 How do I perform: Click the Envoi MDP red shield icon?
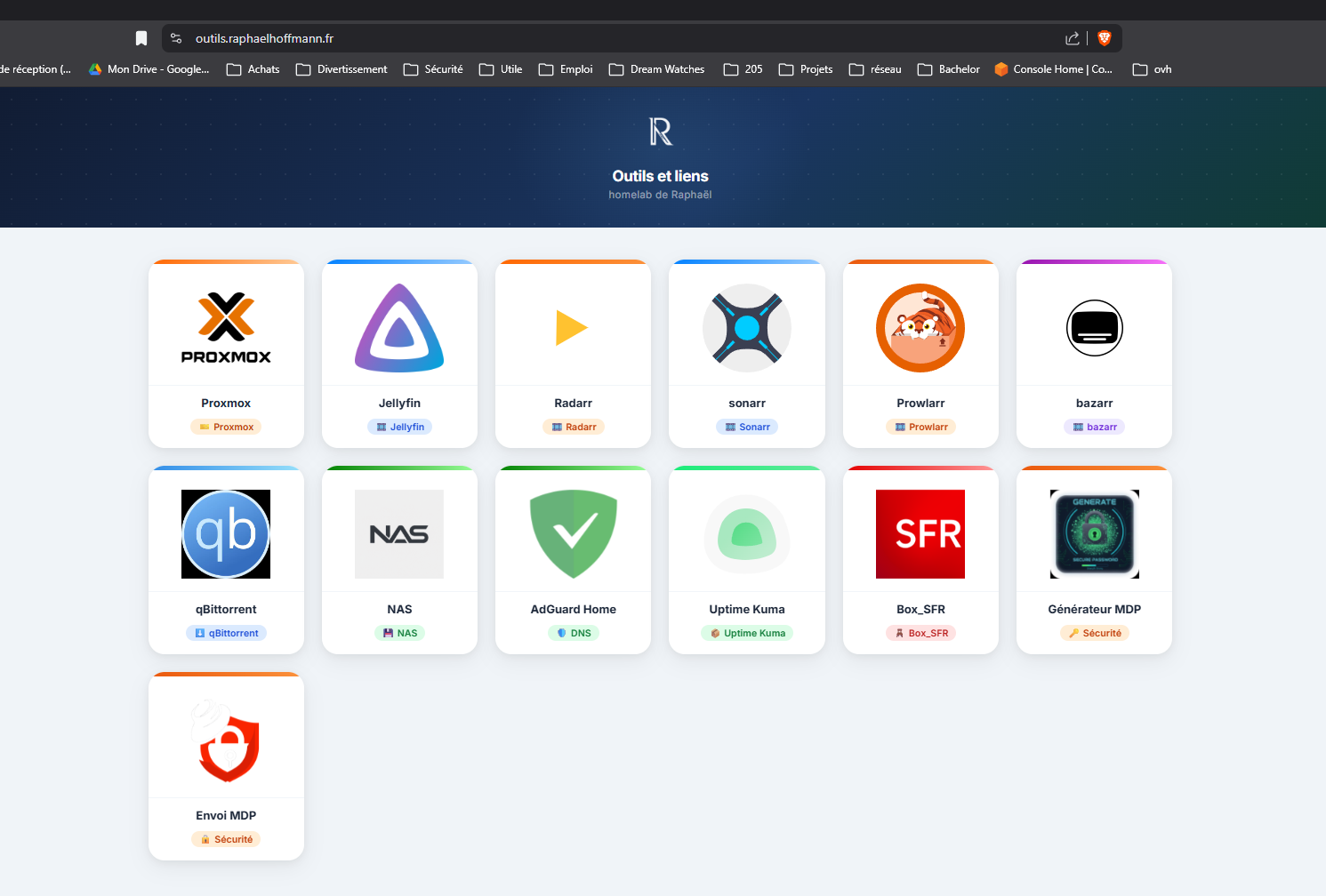click(226, 740)
